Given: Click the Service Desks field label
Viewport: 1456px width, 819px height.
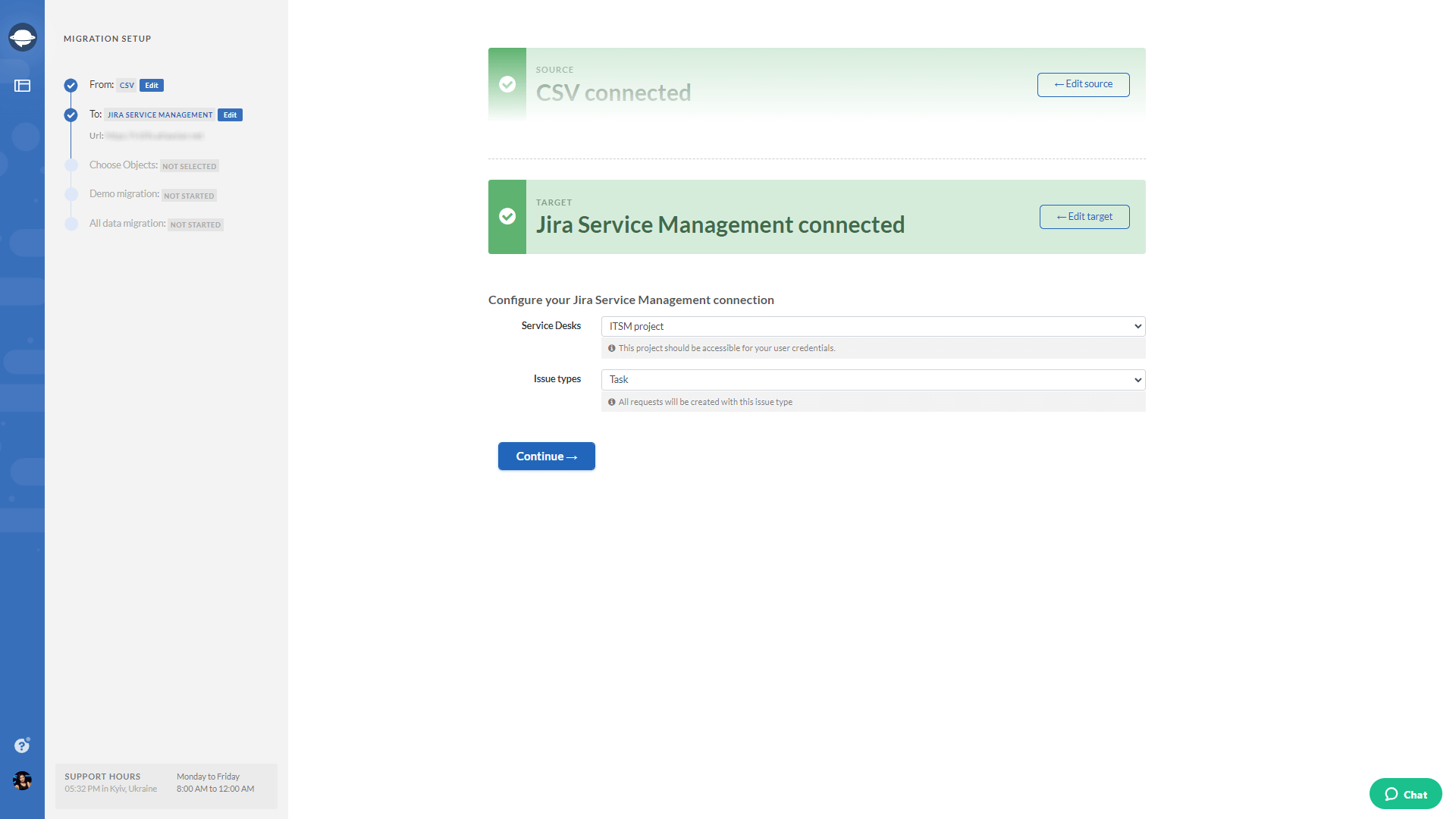Looking at the screenshot, I should (x=551, y=326).
